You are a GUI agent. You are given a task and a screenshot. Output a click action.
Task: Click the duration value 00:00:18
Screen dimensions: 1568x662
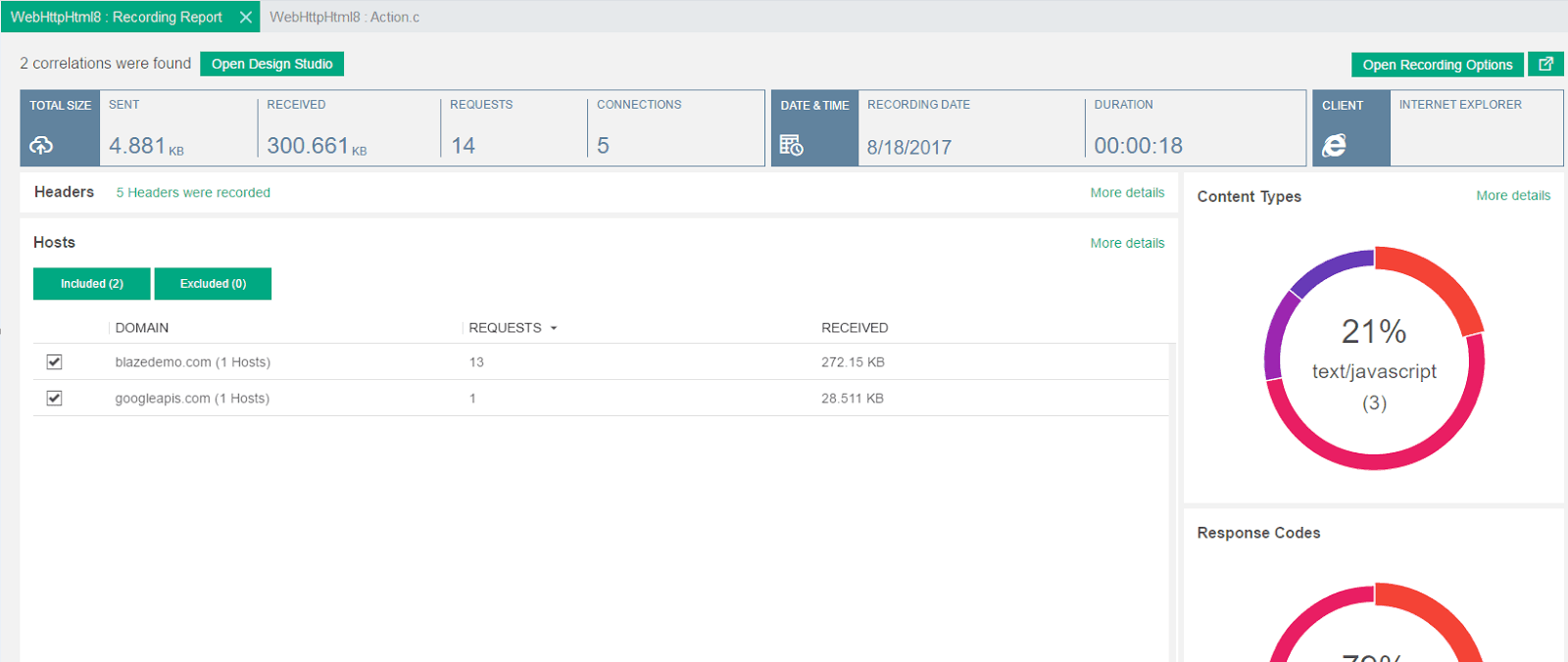click(1139, 146)
